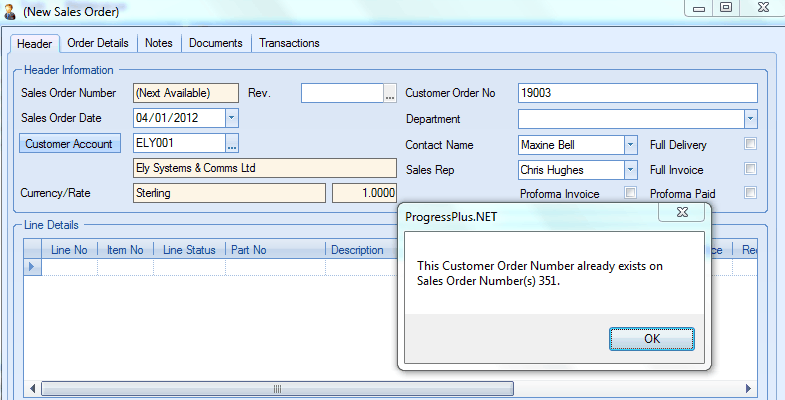Open the Sales Rep dropdown
The image size is (785, 400).
tap(630, 170)
